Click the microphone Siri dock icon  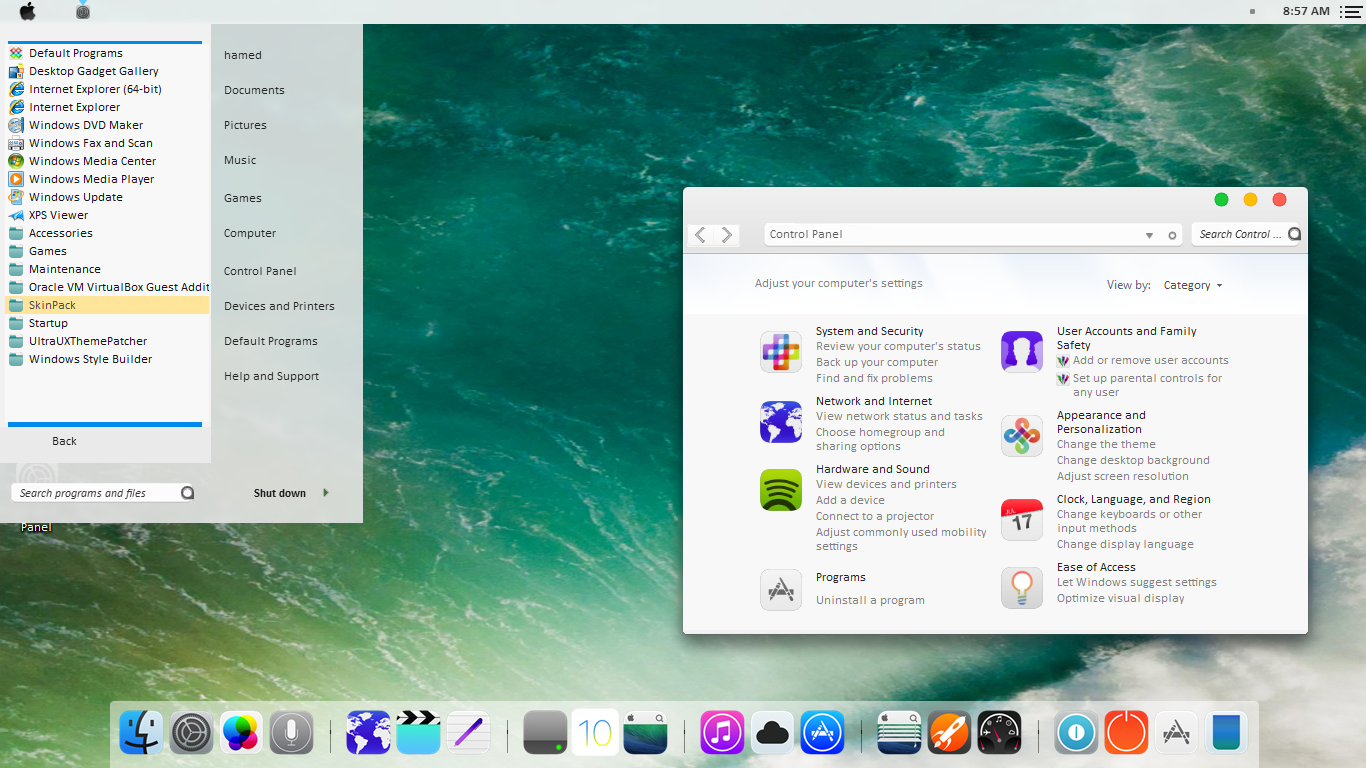tap(291, 733)
